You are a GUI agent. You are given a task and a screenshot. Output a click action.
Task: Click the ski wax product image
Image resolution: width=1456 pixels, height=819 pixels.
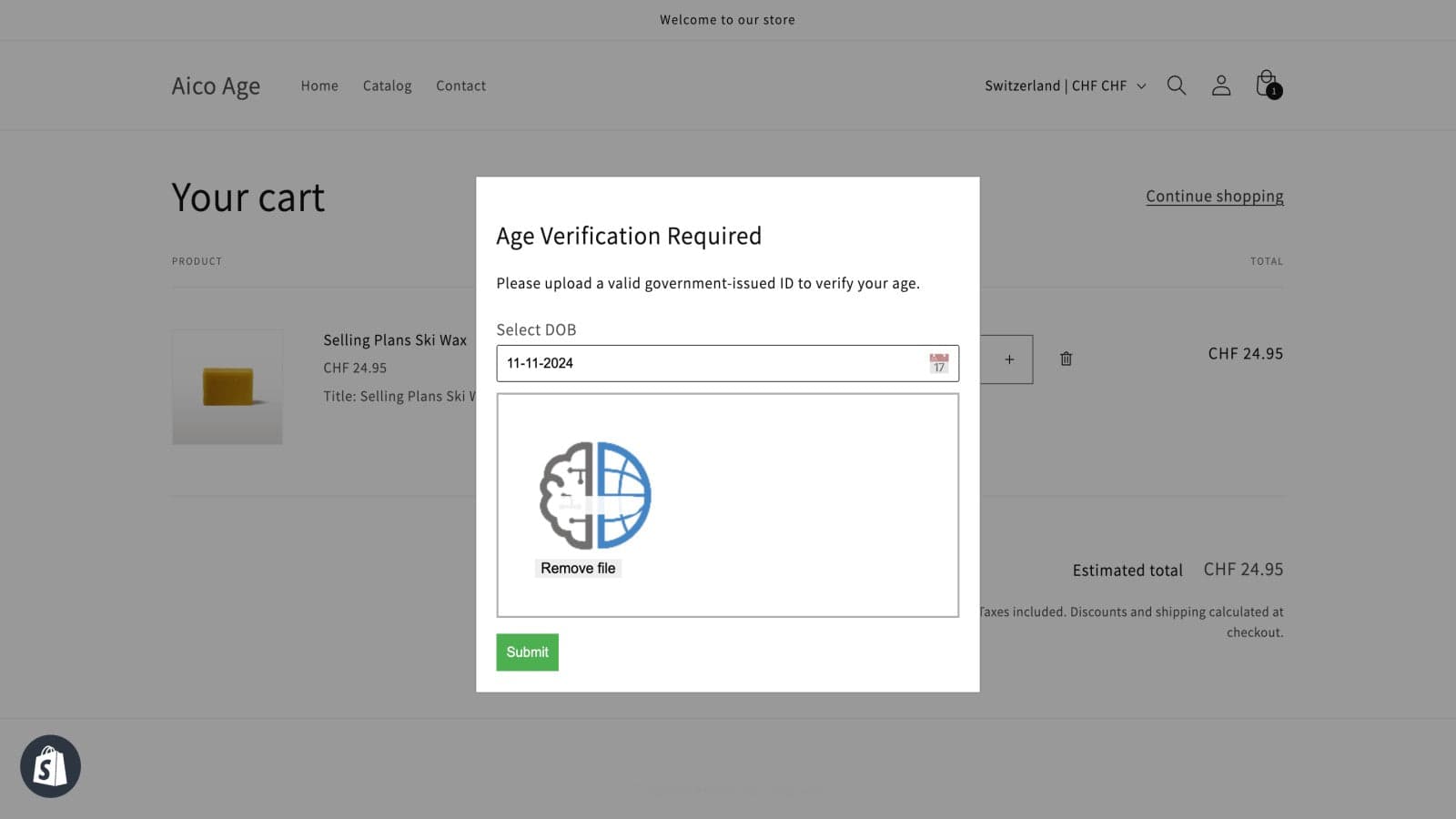[227, 387]
